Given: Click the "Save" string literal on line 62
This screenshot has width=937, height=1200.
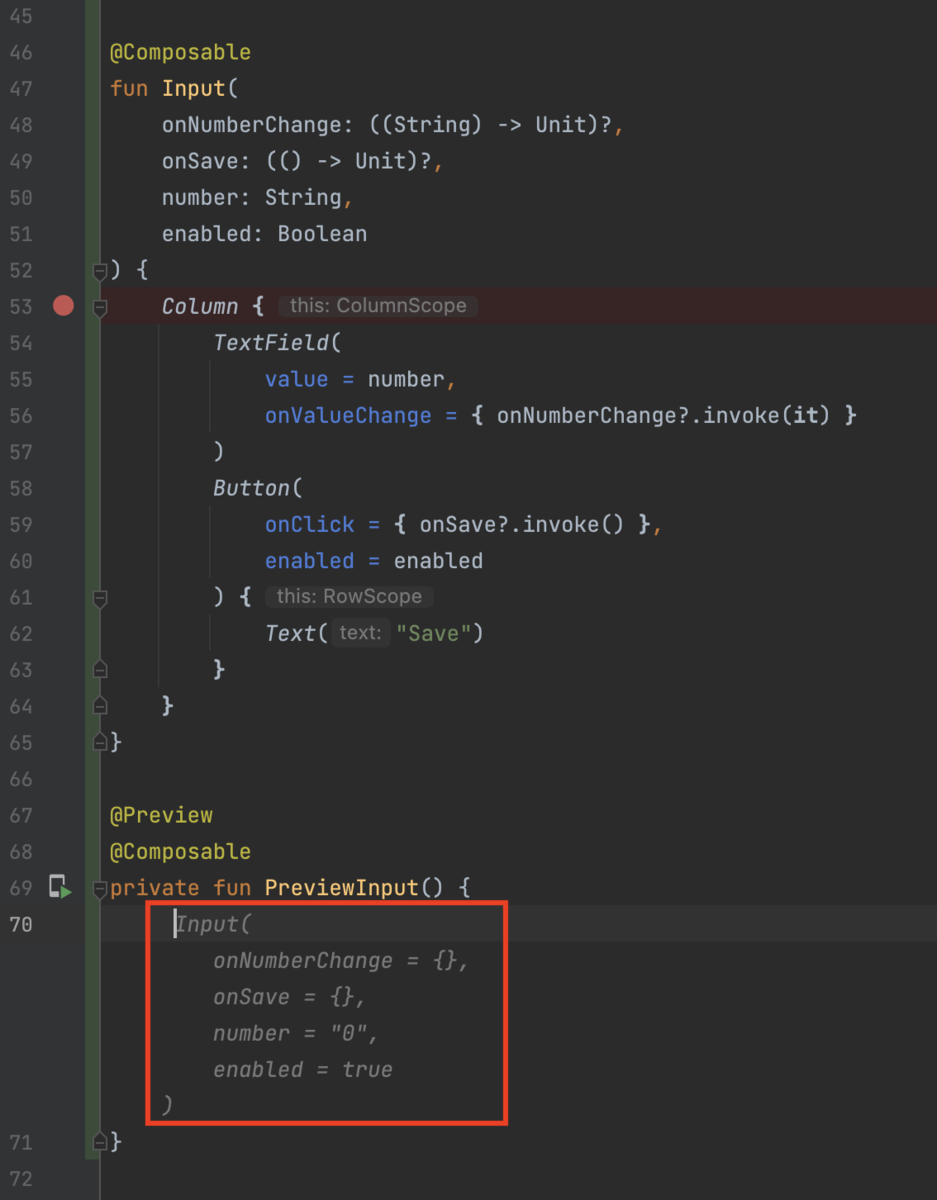Looking at the screenshot, I should coord(434,633).
